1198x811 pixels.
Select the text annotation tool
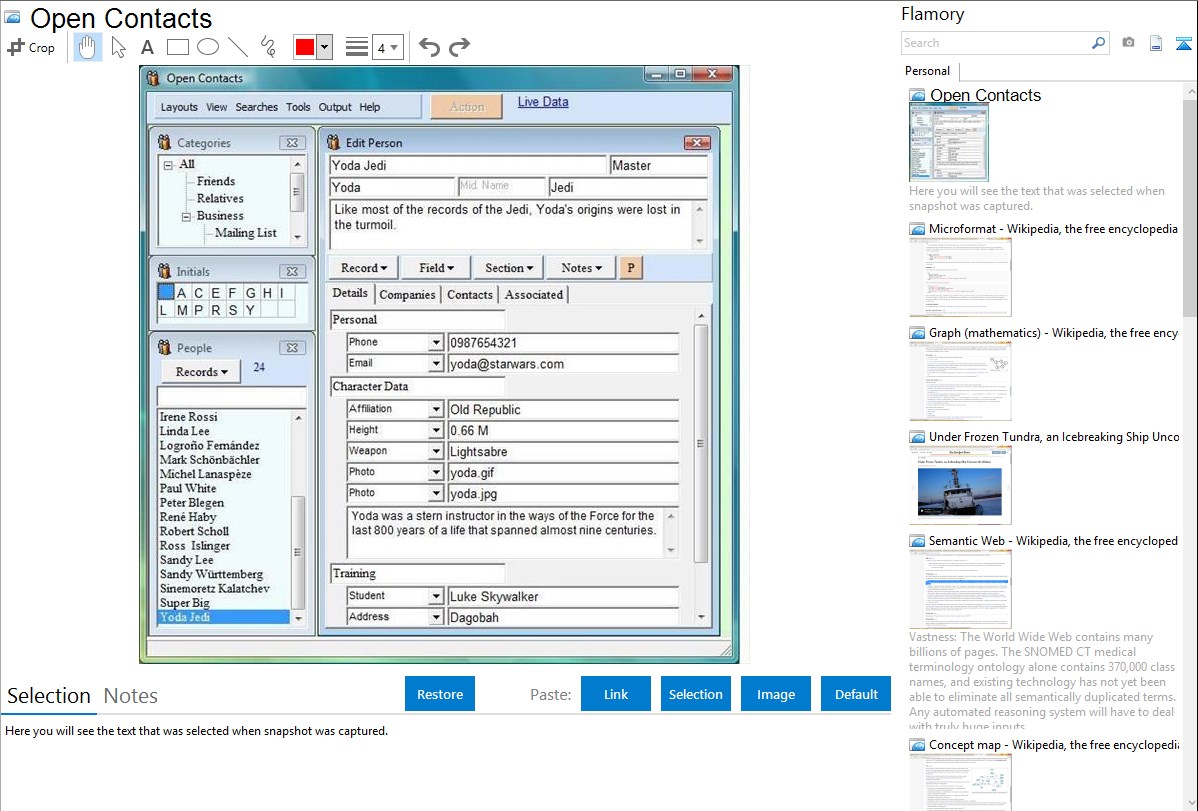147,47
